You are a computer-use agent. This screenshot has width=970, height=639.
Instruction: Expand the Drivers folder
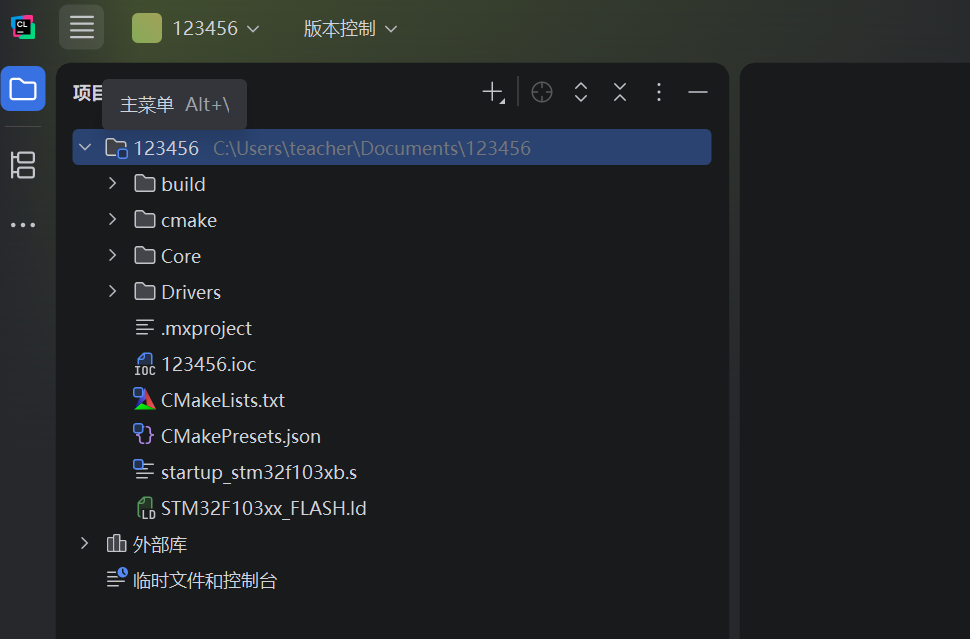pos(112,291)
